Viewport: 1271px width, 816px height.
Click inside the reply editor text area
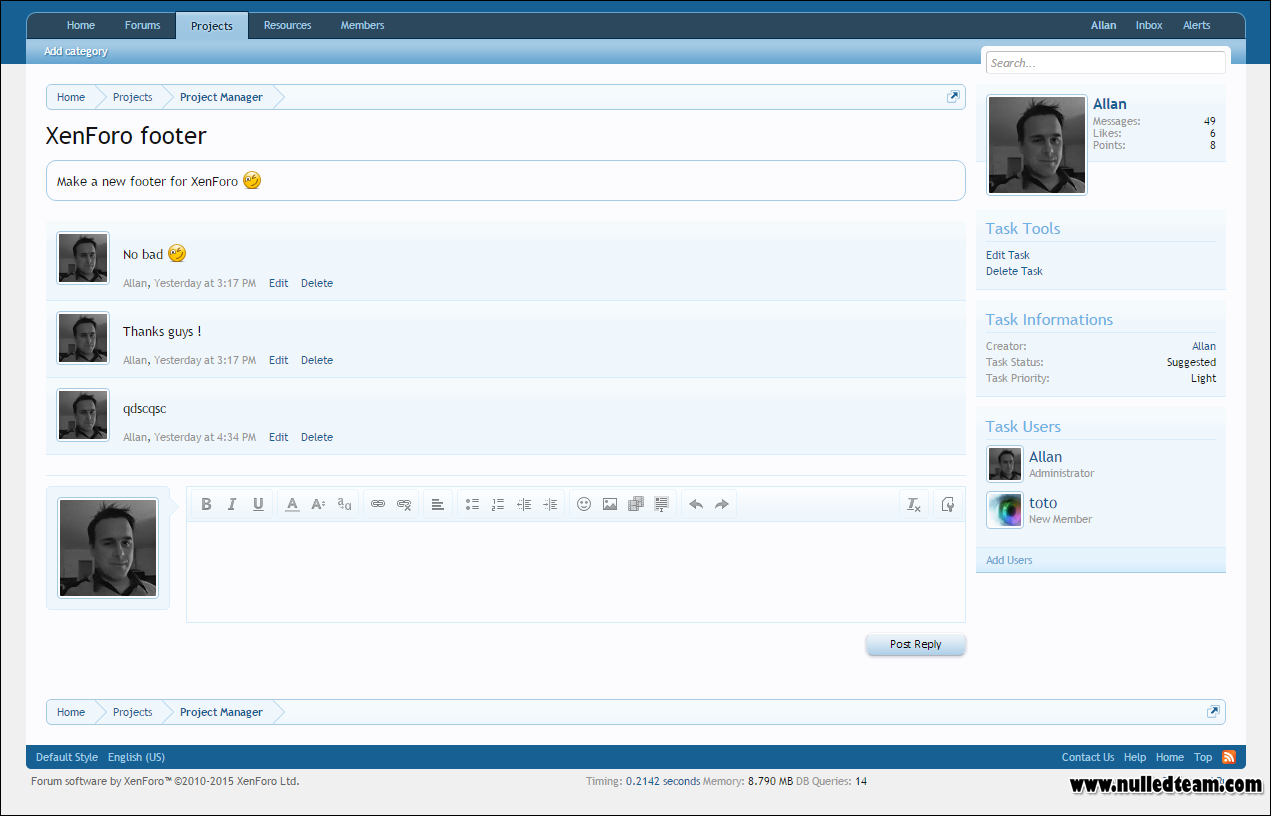tap(576, 571)
